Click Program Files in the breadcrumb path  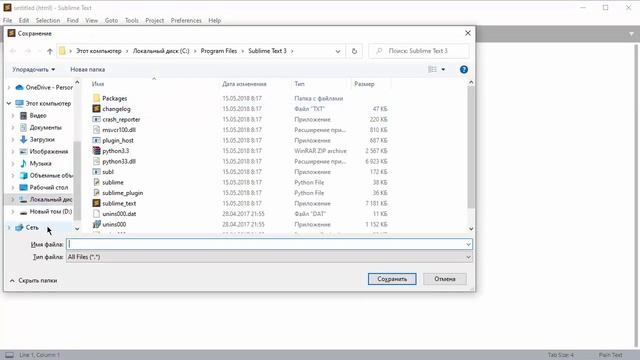tap(219, 51)
